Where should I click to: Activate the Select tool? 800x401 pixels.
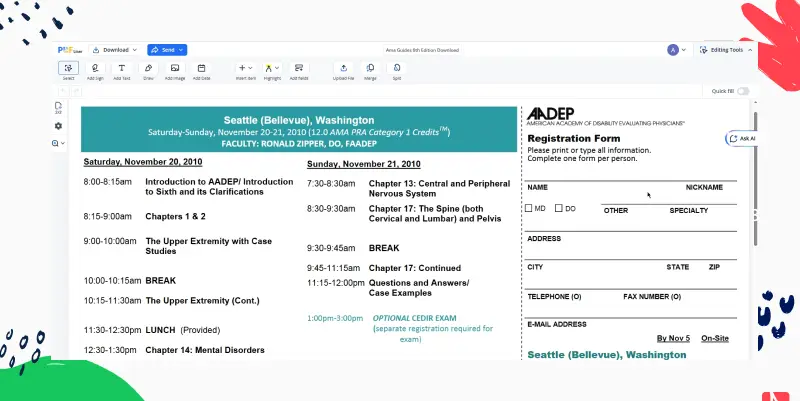point(68,68)
